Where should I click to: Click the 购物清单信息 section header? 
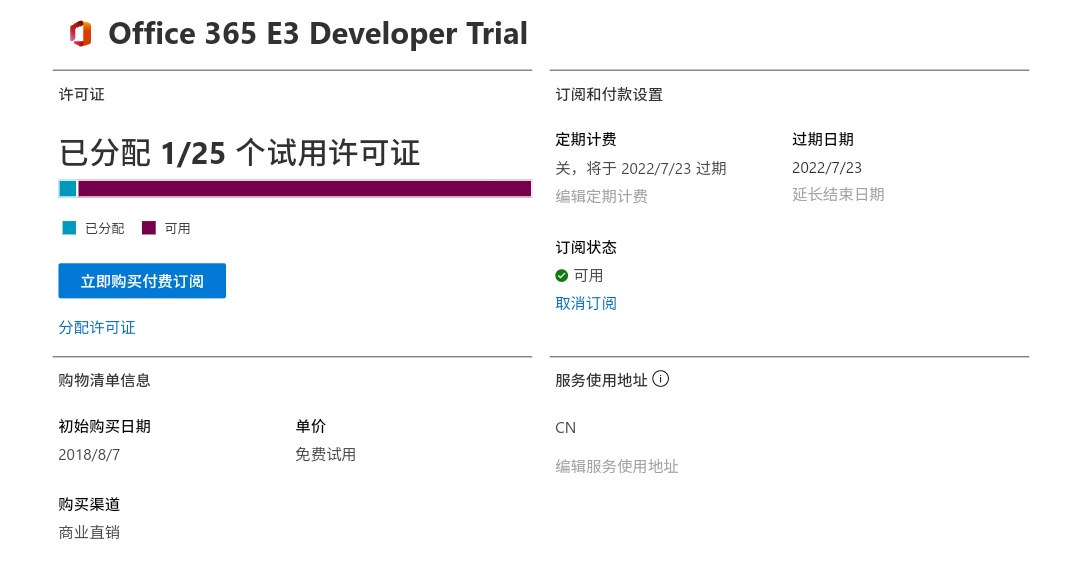pos(105,380)
